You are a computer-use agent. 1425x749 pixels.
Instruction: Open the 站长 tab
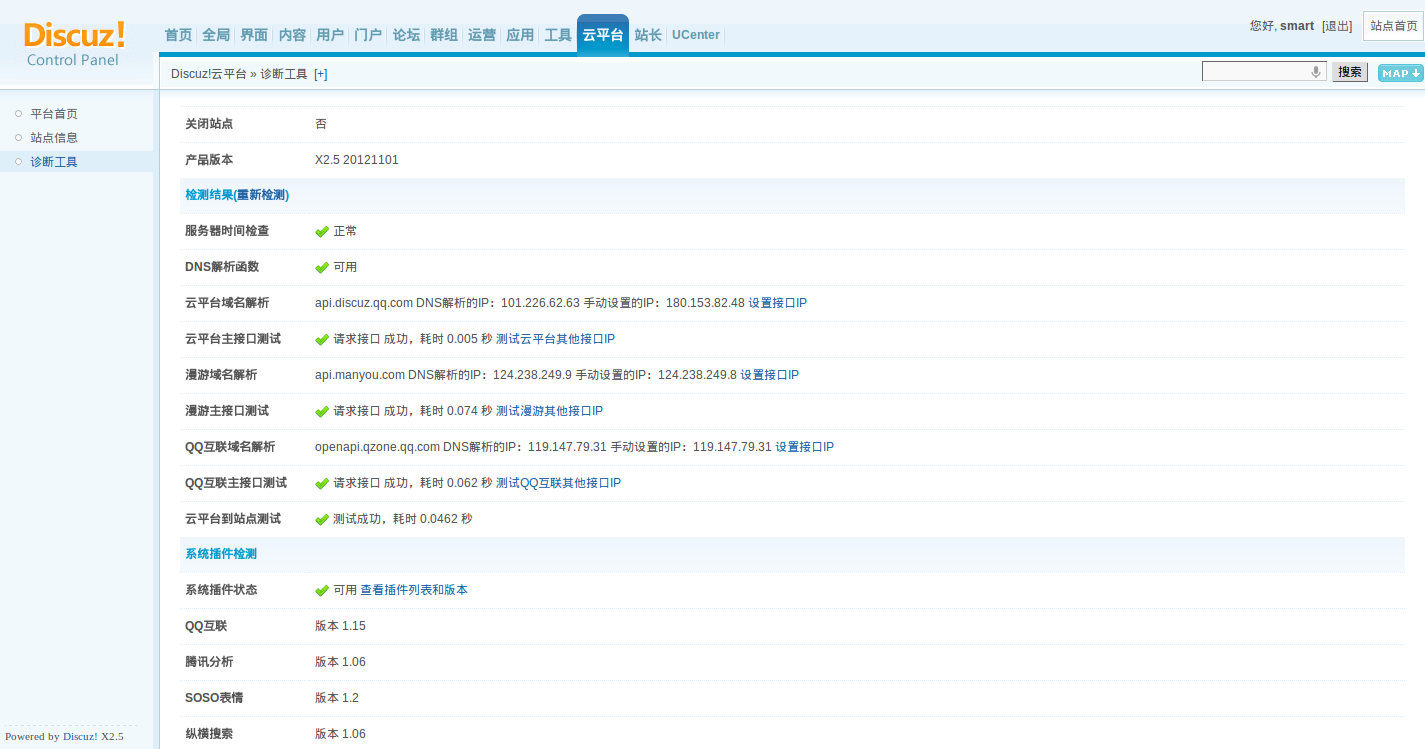(648, 35)
